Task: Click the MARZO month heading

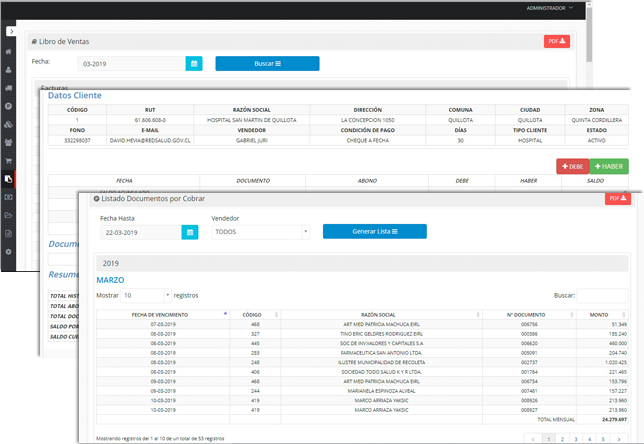Action: (110, 280)
